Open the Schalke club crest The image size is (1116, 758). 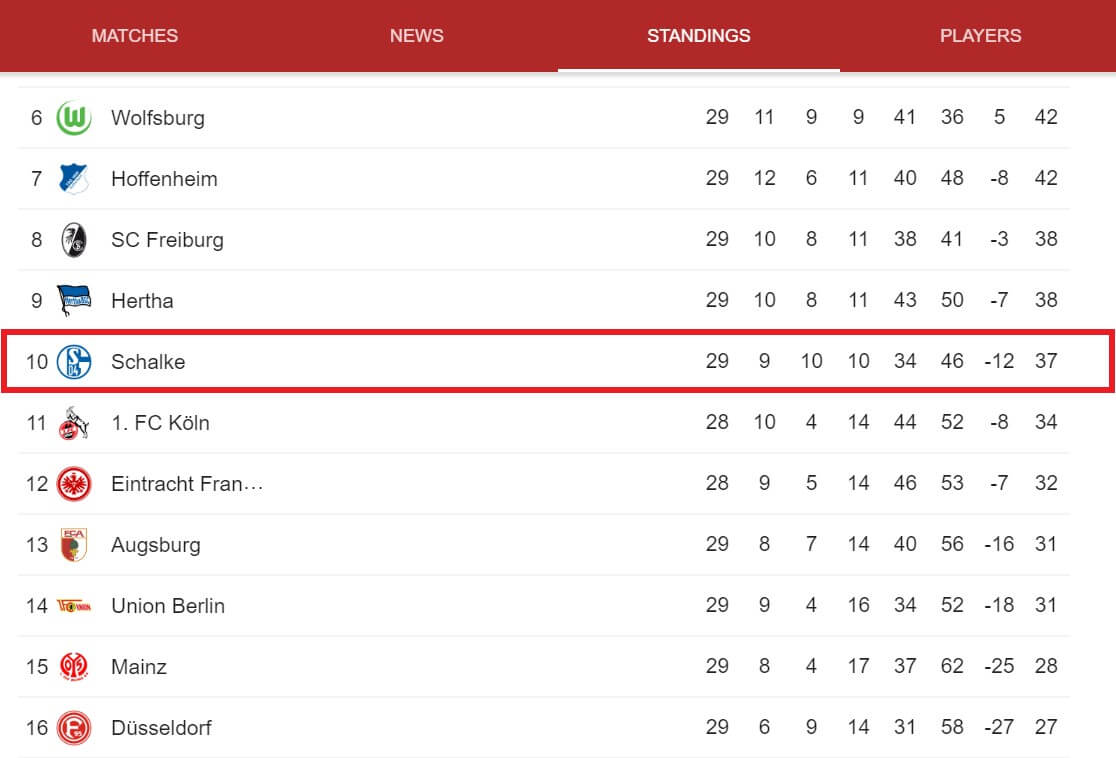[x=74, y=362]
